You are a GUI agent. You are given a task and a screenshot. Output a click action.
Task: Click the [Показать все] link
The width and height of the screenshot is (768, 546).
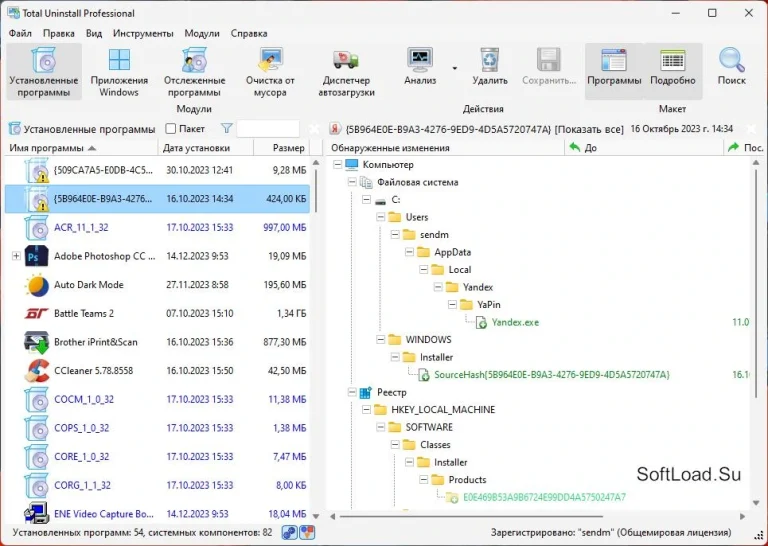[x=589, y=129]
